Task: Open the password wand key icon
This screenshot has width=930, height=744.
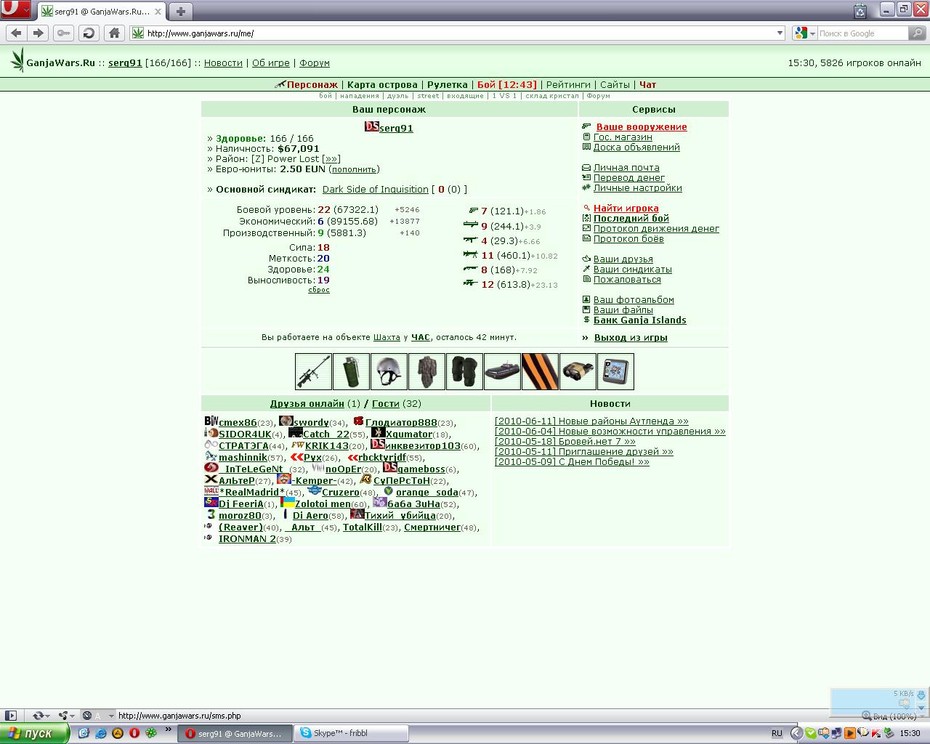Action: click(x=63, y=33)
